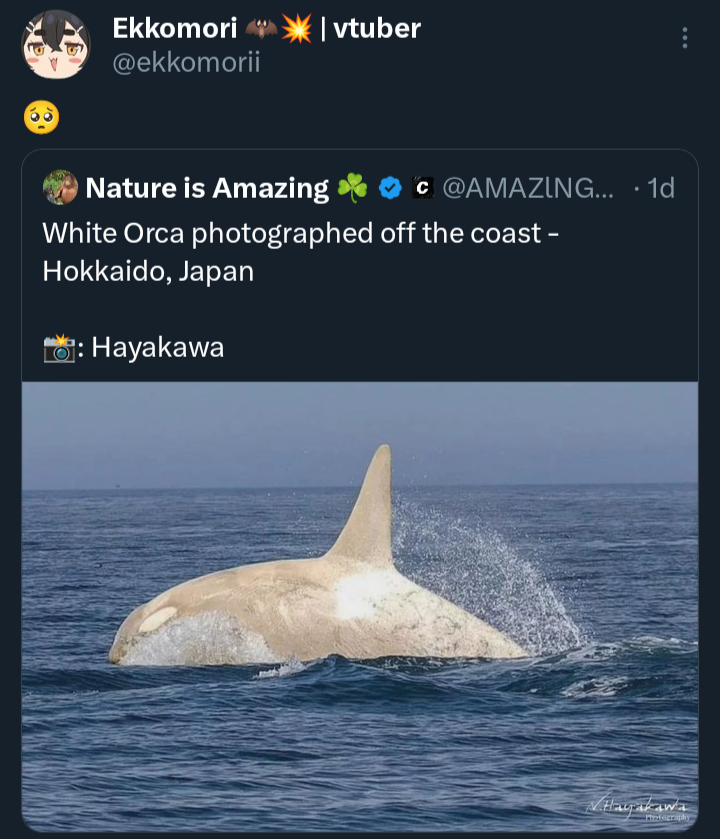Image resolution: width=720 pixels, height=839 pixels.
Task: Click the Hayakawa photo credit text
Action: tap(157, 348)
